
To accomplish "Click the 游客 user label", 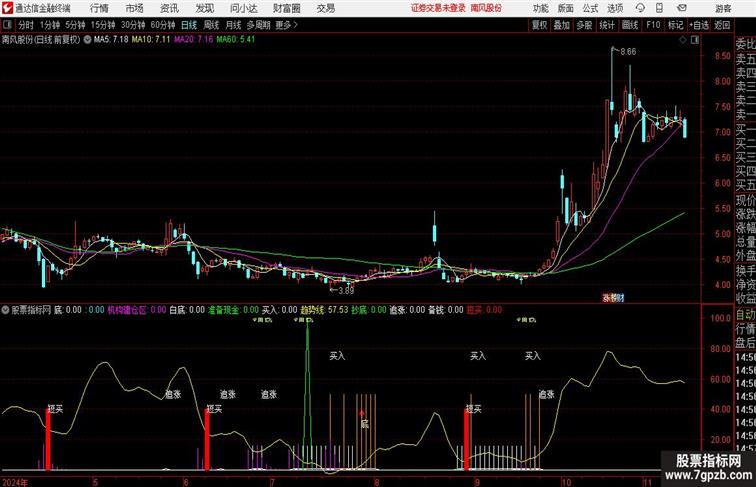I will click(723, 8).
